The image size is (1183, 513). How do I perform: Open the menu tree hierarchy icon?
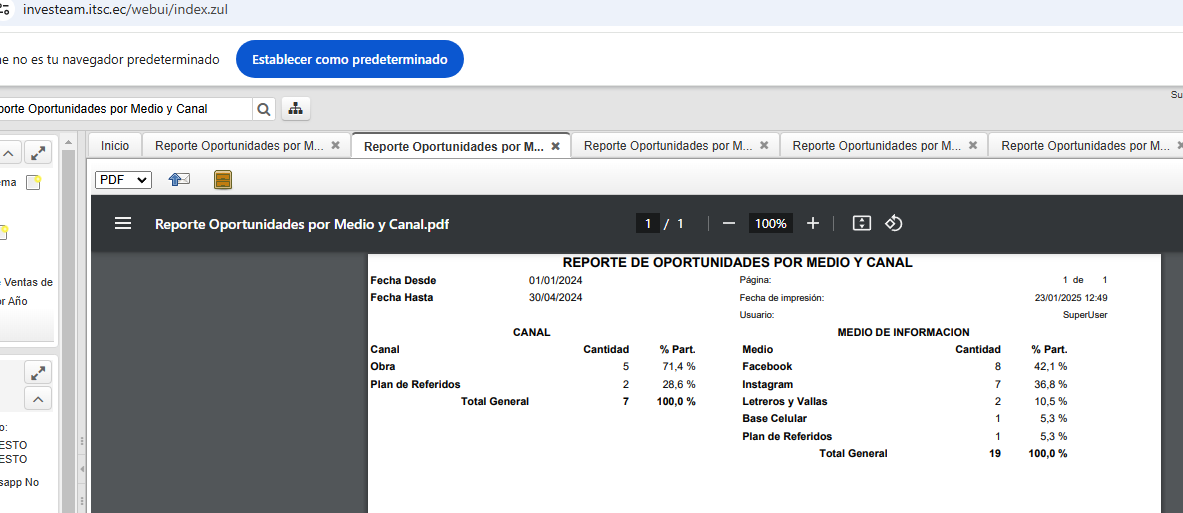pyautogui.click(x=296, y=109)
